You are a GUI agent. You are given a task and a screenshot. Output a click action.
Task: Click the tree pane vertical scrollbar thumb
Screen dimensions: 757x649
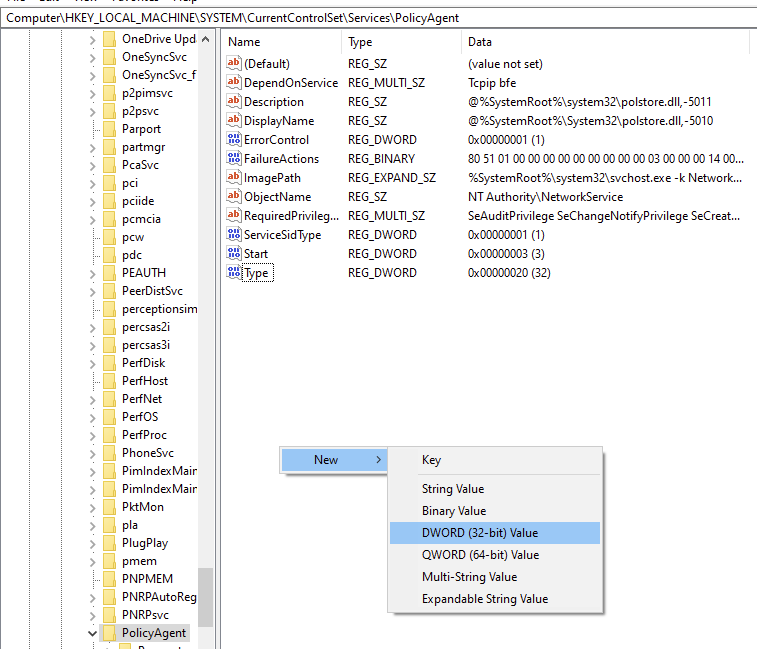pos(206,597)
